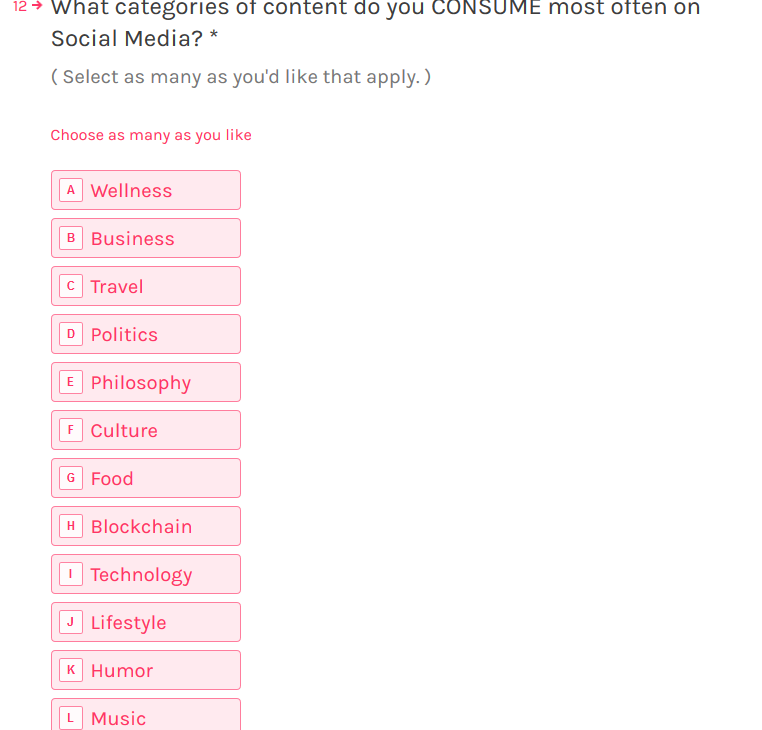
Task: Click the 'Choose as many as you like' hint
Action: click(151, 135)
